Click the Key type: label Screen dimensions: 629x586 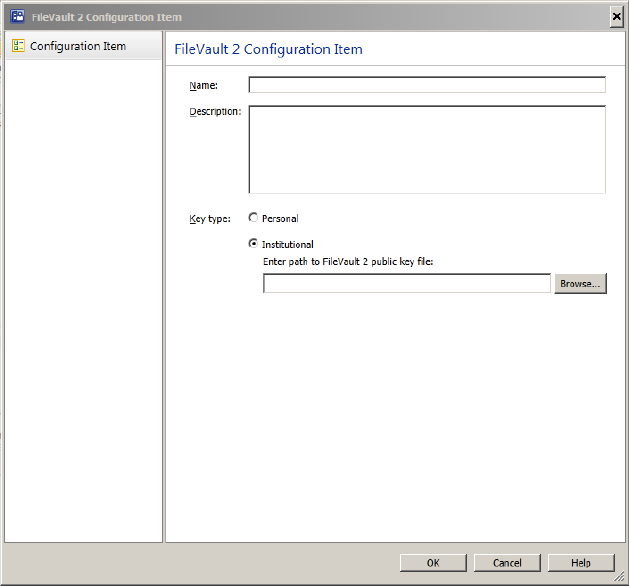210,219
